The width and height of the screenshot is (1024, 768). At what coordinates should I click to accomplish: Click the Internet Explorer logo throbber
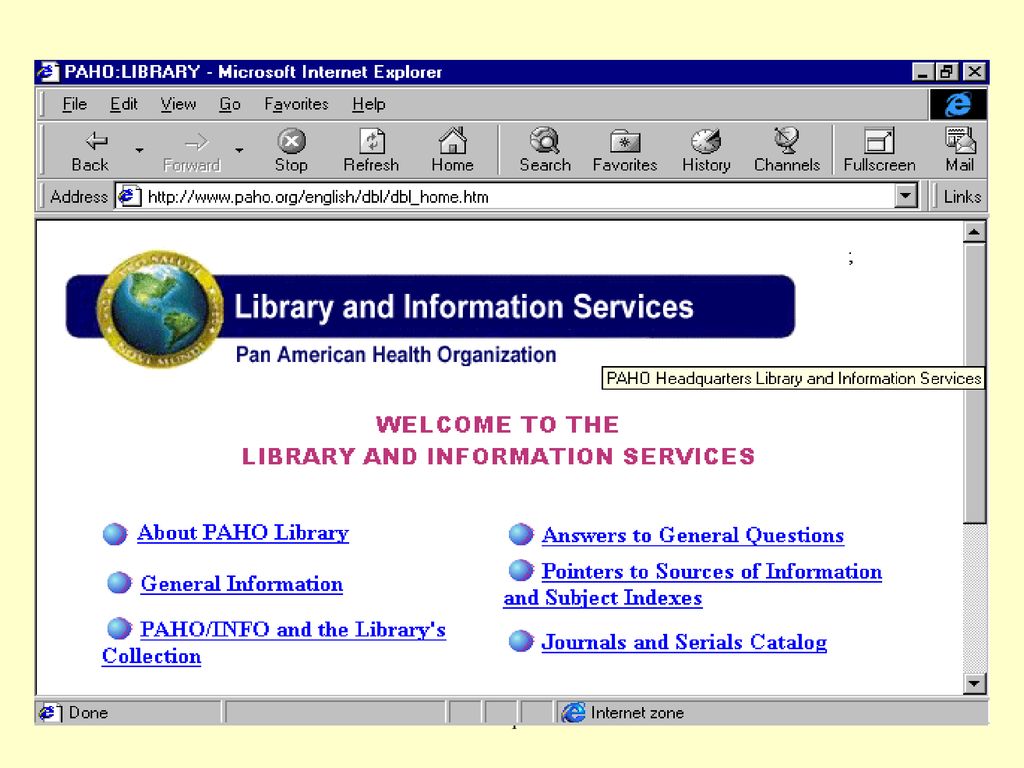tap(958, 104)
